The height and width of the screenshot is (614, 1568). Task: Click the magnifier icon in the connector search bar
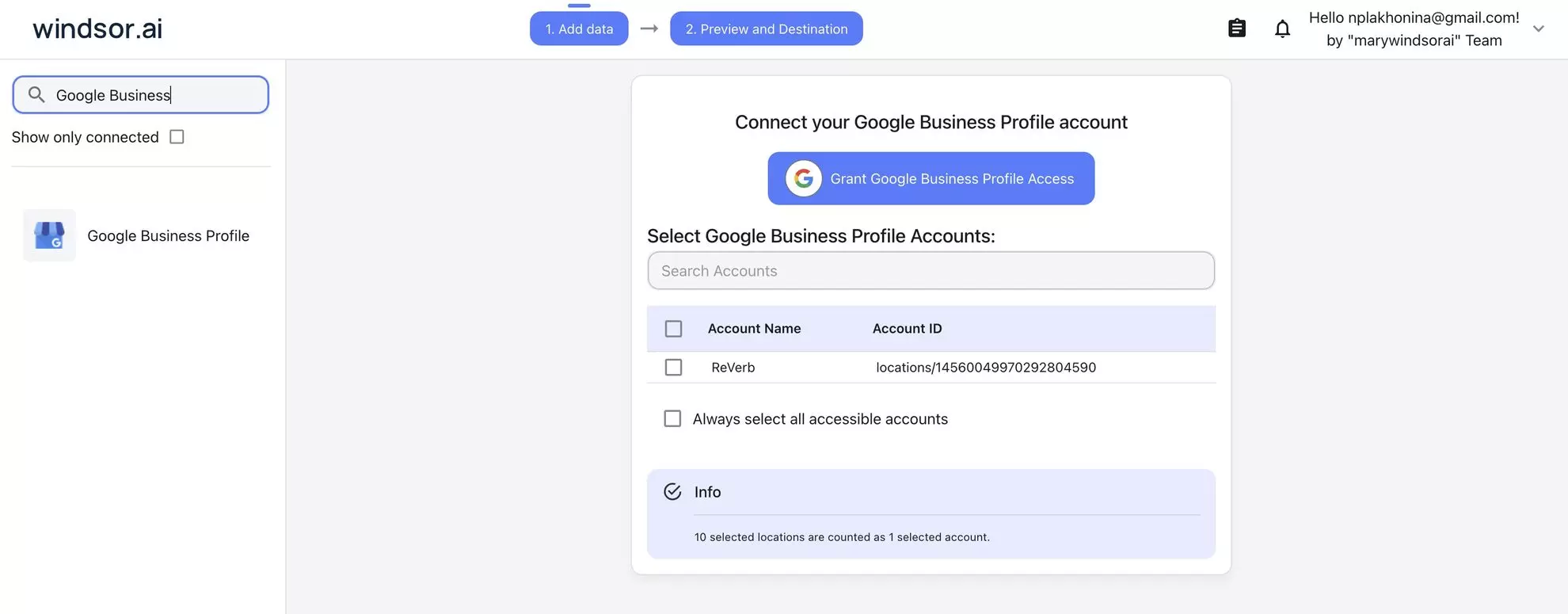pyautogui.click(x=36, y=94)
